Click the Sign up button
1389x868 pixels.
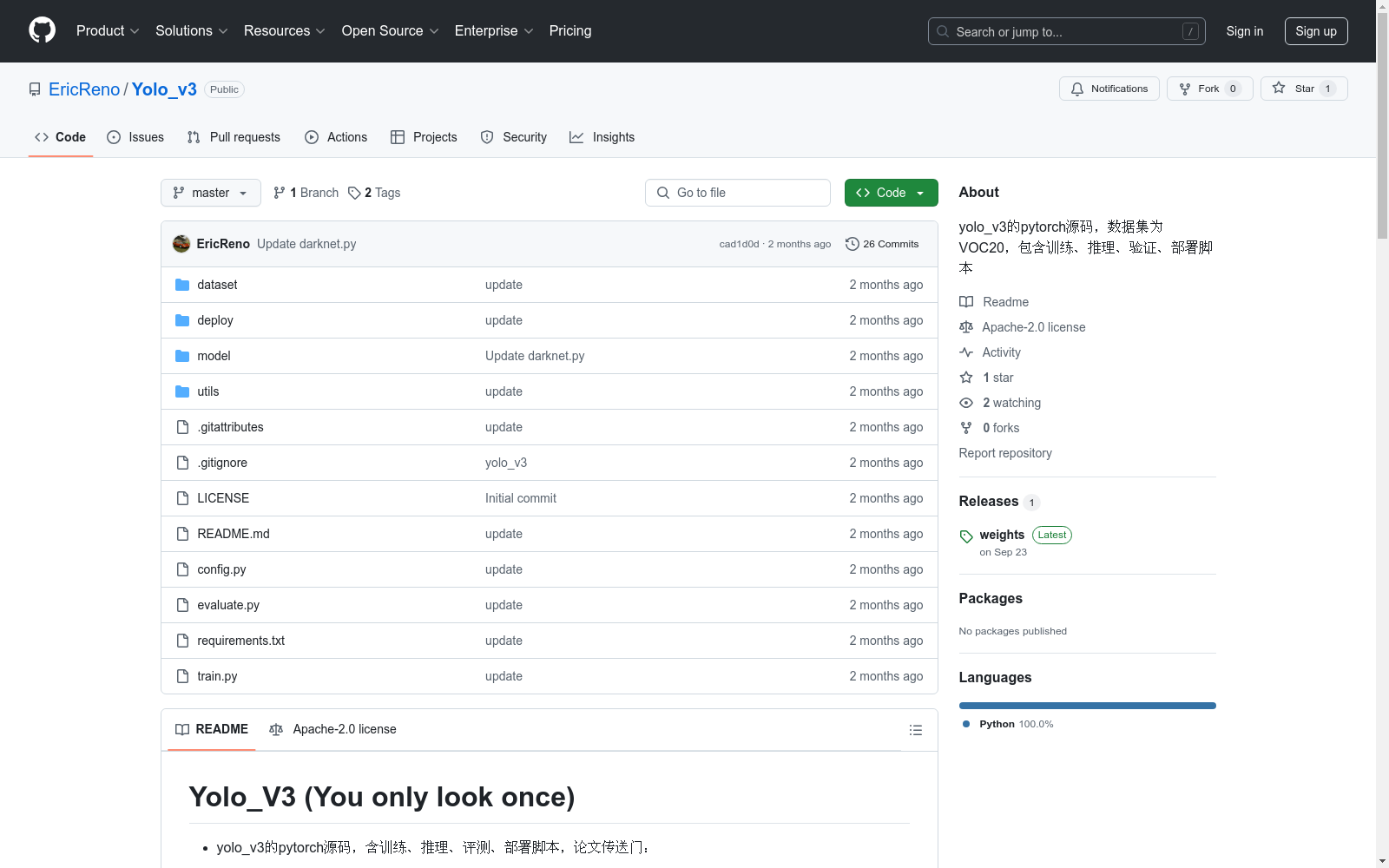point(1316,31)
